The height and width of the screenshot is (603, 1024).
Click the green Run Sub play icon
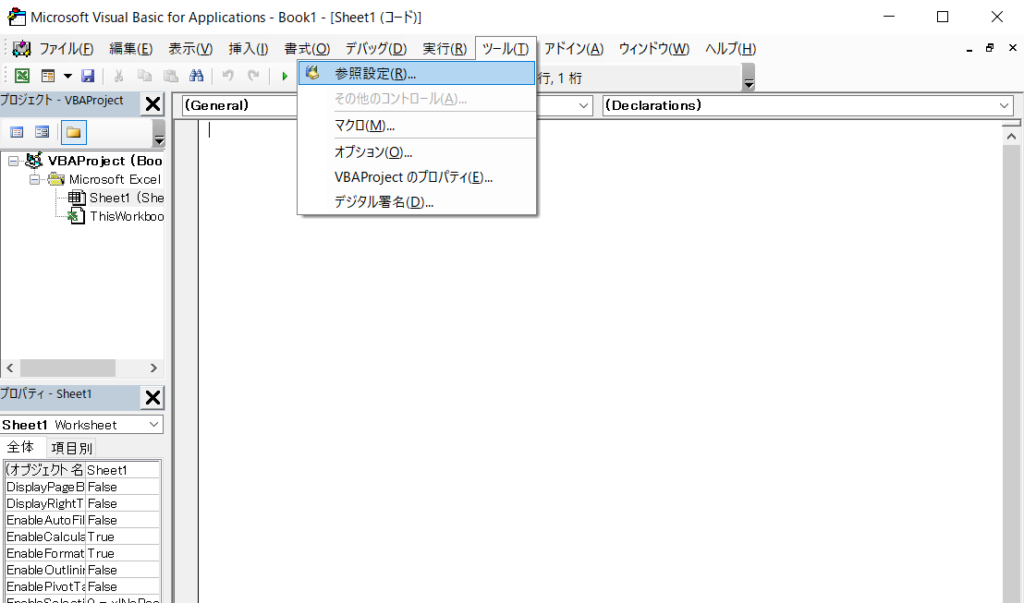[285, 76]
